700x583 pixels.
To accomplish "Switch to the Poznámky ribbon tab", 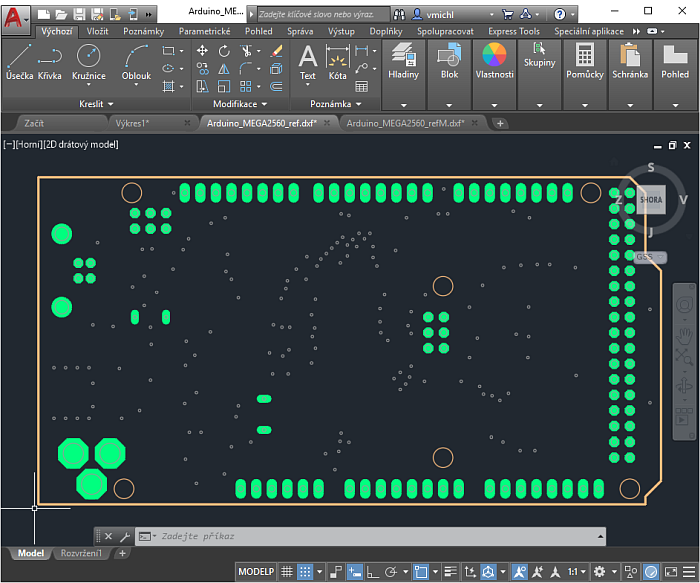I will point(143,32).
